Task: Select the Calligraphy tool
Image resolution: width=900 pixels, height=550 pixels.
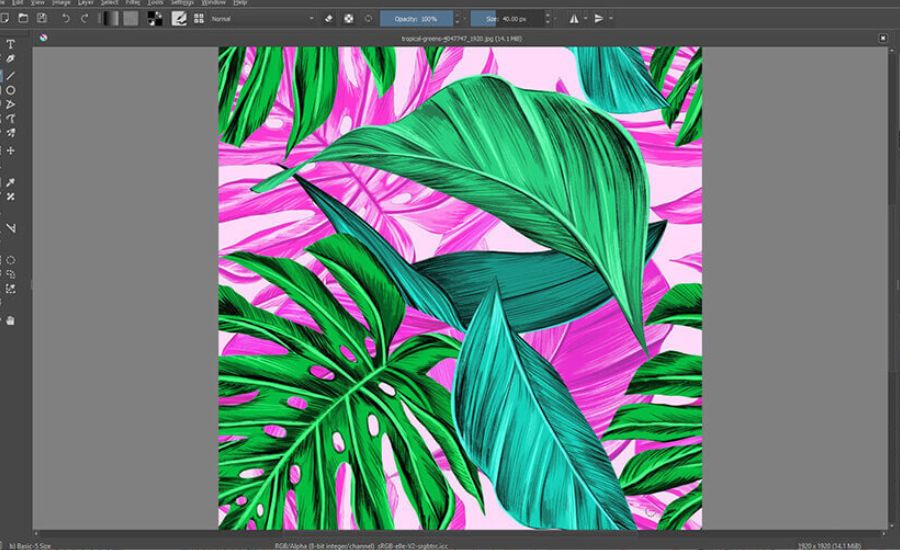Action: pos(11,59)
